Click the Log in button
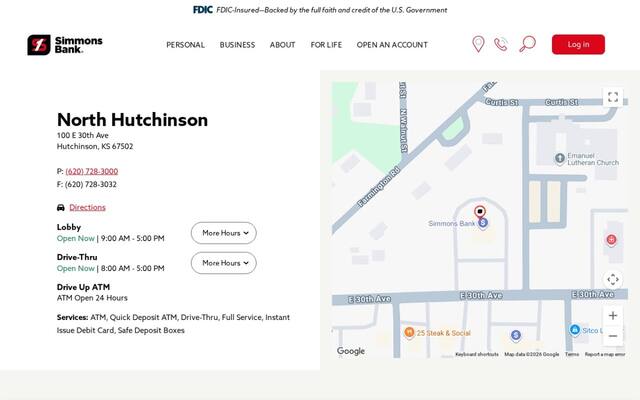The width and height of the screenshot is (640, 400). 578,44
